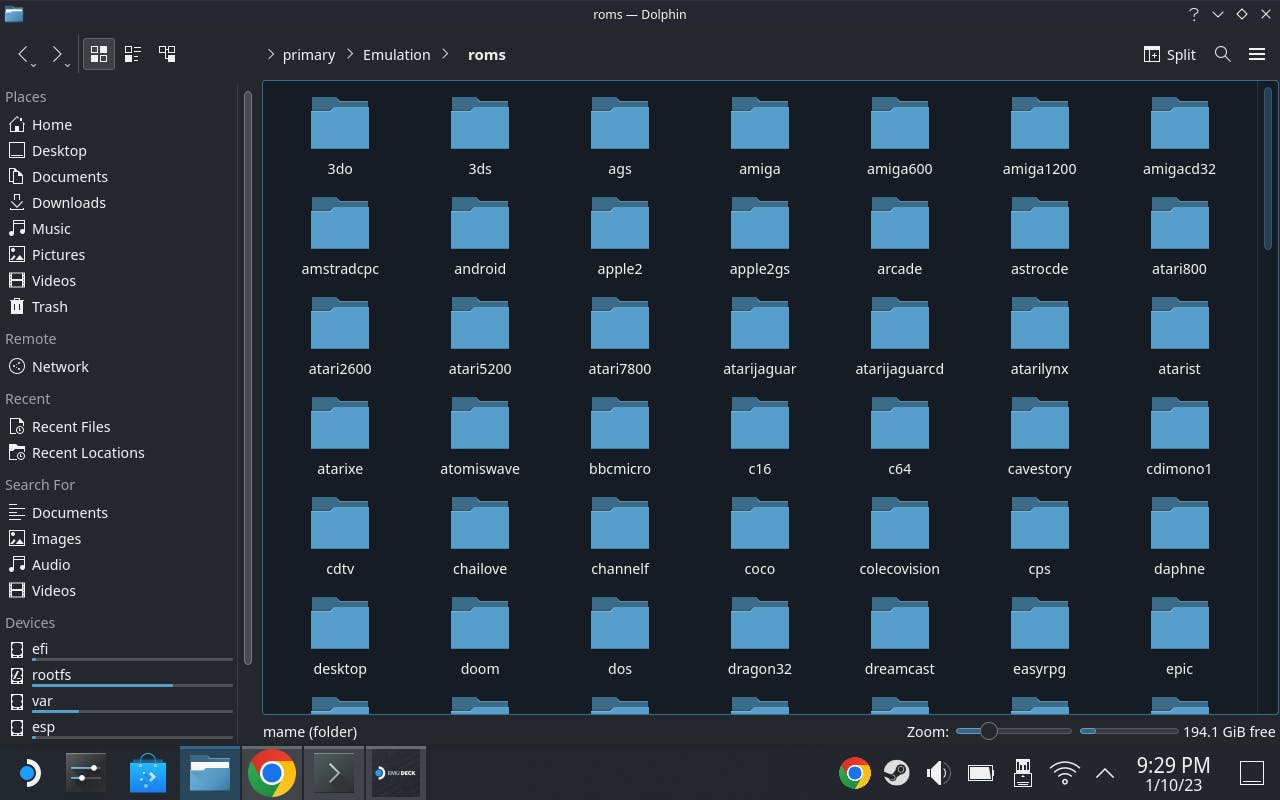The image size is (1280, 800).
Task: Select the doom folder
Action: pyautogui.click(x=480, y=637)
